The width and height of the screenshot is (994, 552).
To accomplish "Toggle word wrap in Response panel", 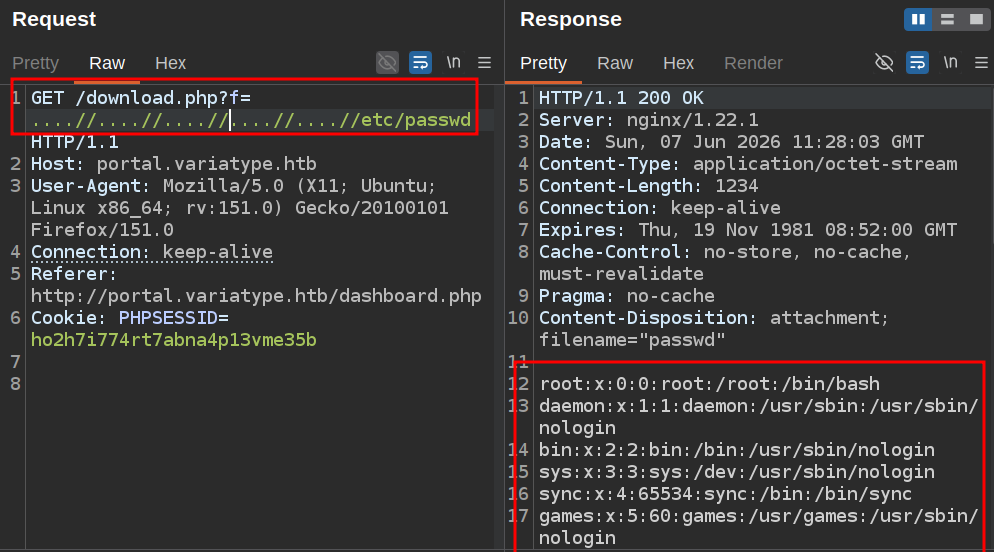I will coord(917,63).
